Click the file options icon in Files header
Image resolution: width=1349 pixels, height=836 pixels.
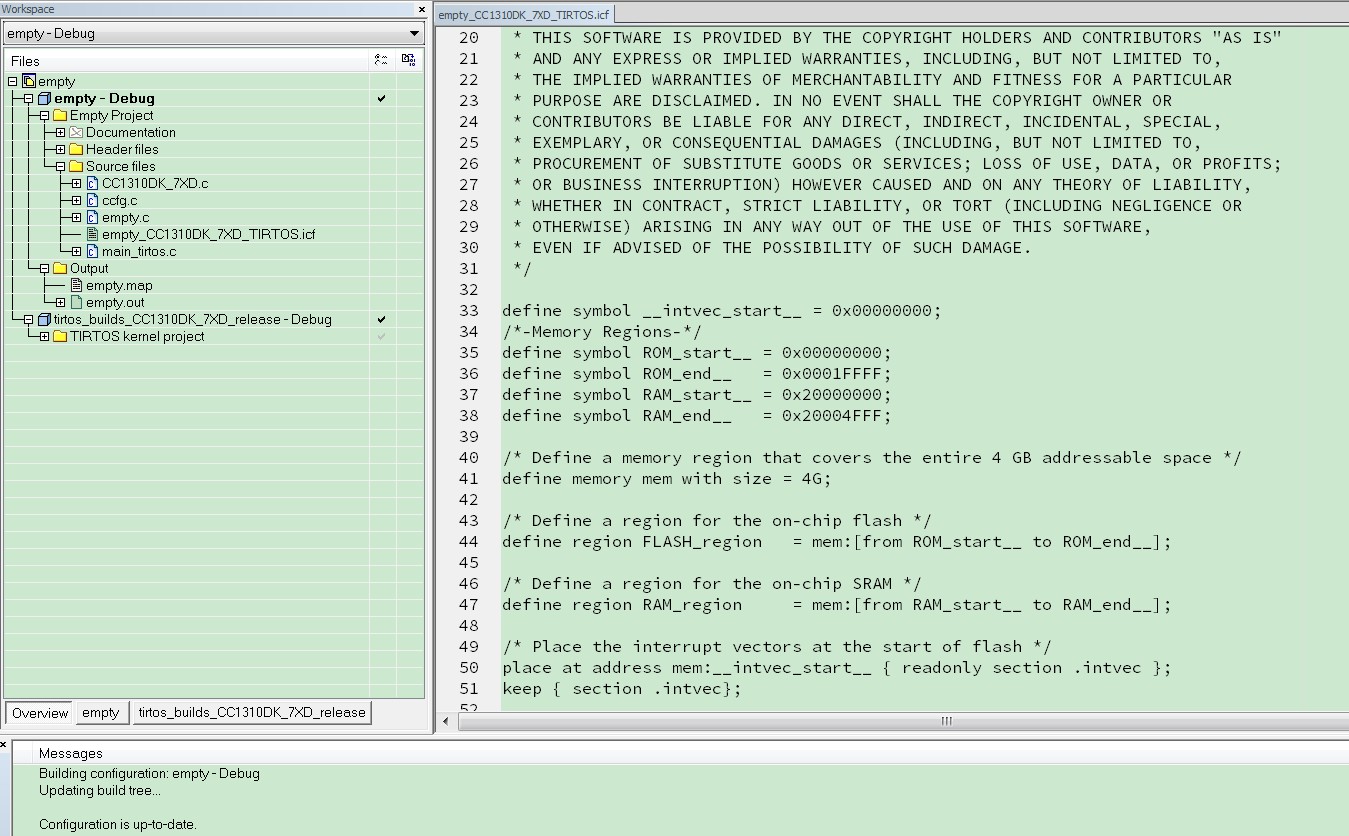click(x=407, y=60)
